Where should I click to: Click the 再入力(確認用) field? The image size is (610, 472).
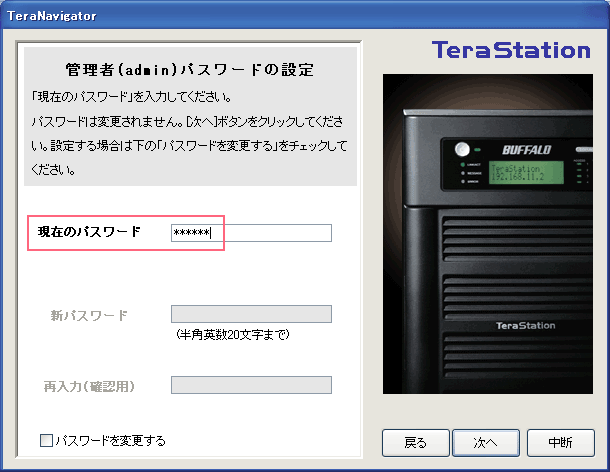[251, 385]
